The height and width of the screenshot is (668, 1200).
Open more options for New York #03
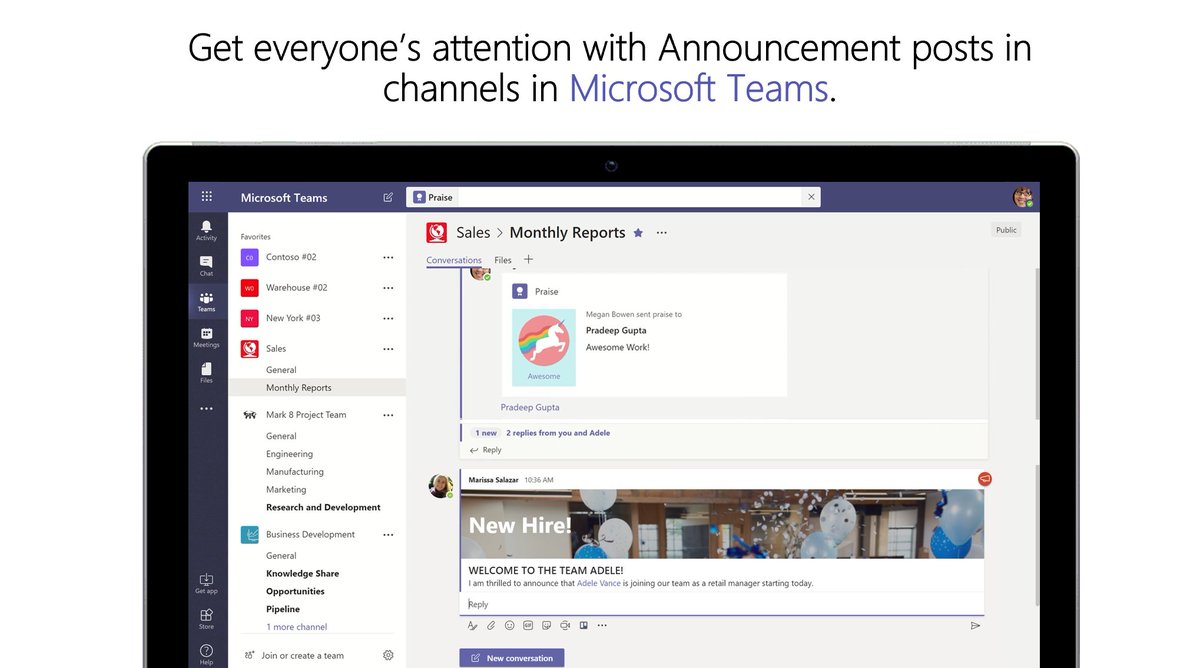pyautogui.click(x=388, y=318)
